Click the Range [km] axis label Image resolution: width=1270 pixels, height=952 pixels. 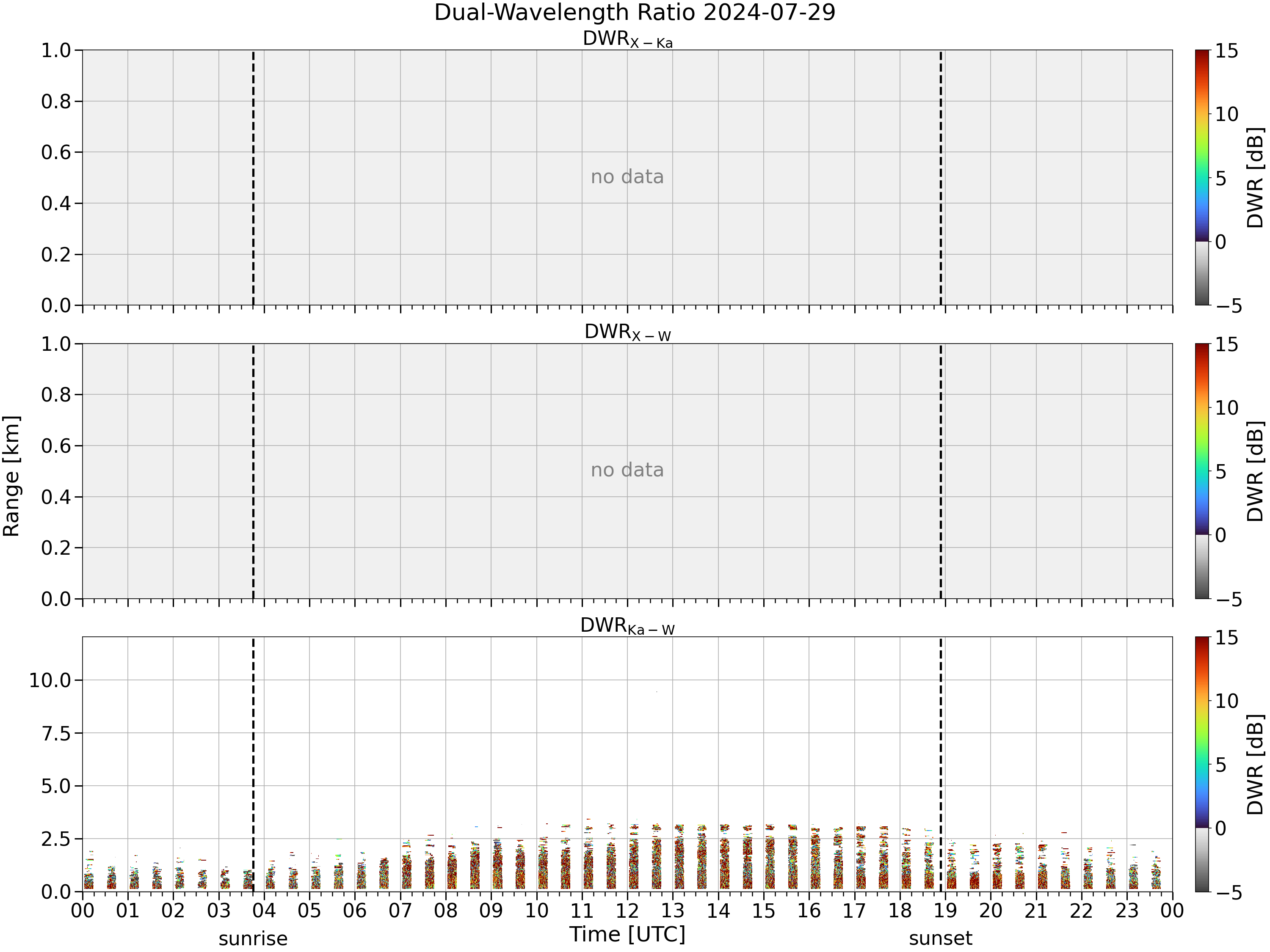pos(11,476)
